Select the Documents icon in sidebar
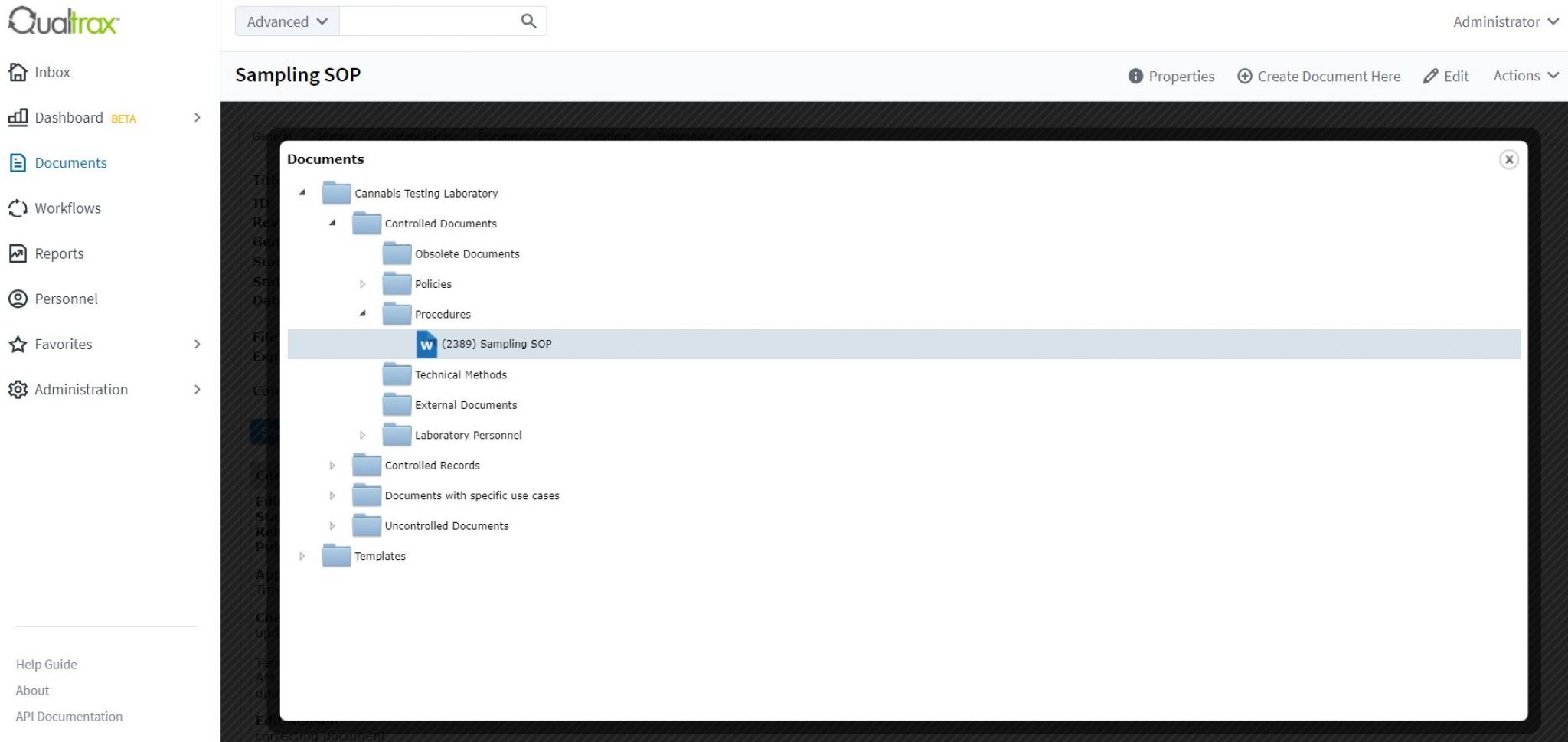The width and height of the screenshot is (1568, 742). pos(18,162)
